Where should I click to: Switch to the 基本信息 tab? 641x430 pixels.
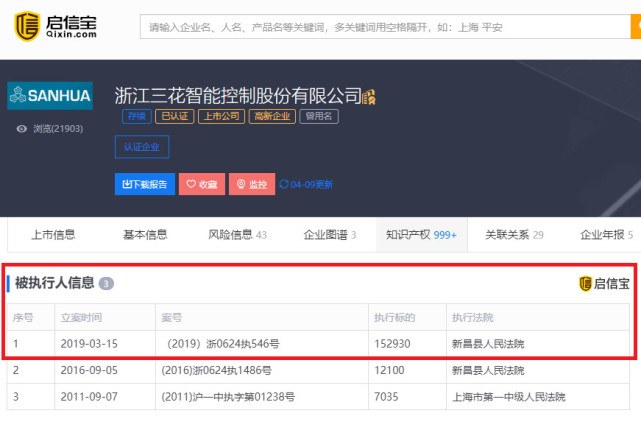pos(145,235)
